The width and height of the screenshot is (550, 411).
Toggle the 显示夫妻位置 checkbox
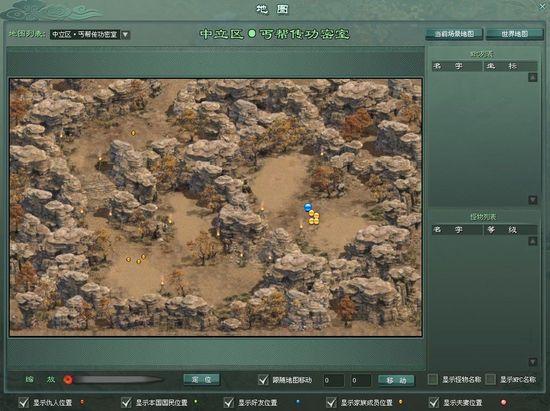pyautogui.click(x=434, y=403)
